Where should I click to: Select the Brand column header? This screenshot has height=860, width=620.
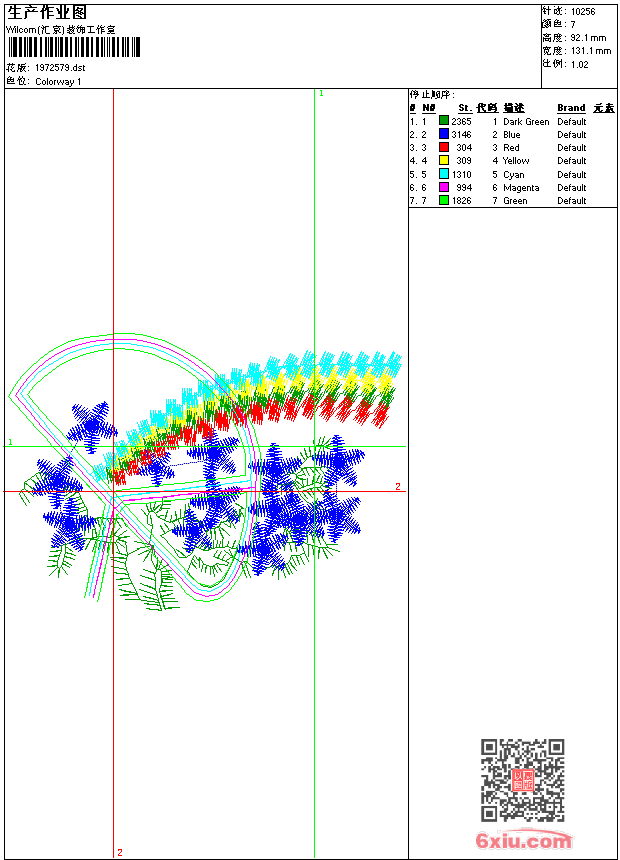point(571,108)
